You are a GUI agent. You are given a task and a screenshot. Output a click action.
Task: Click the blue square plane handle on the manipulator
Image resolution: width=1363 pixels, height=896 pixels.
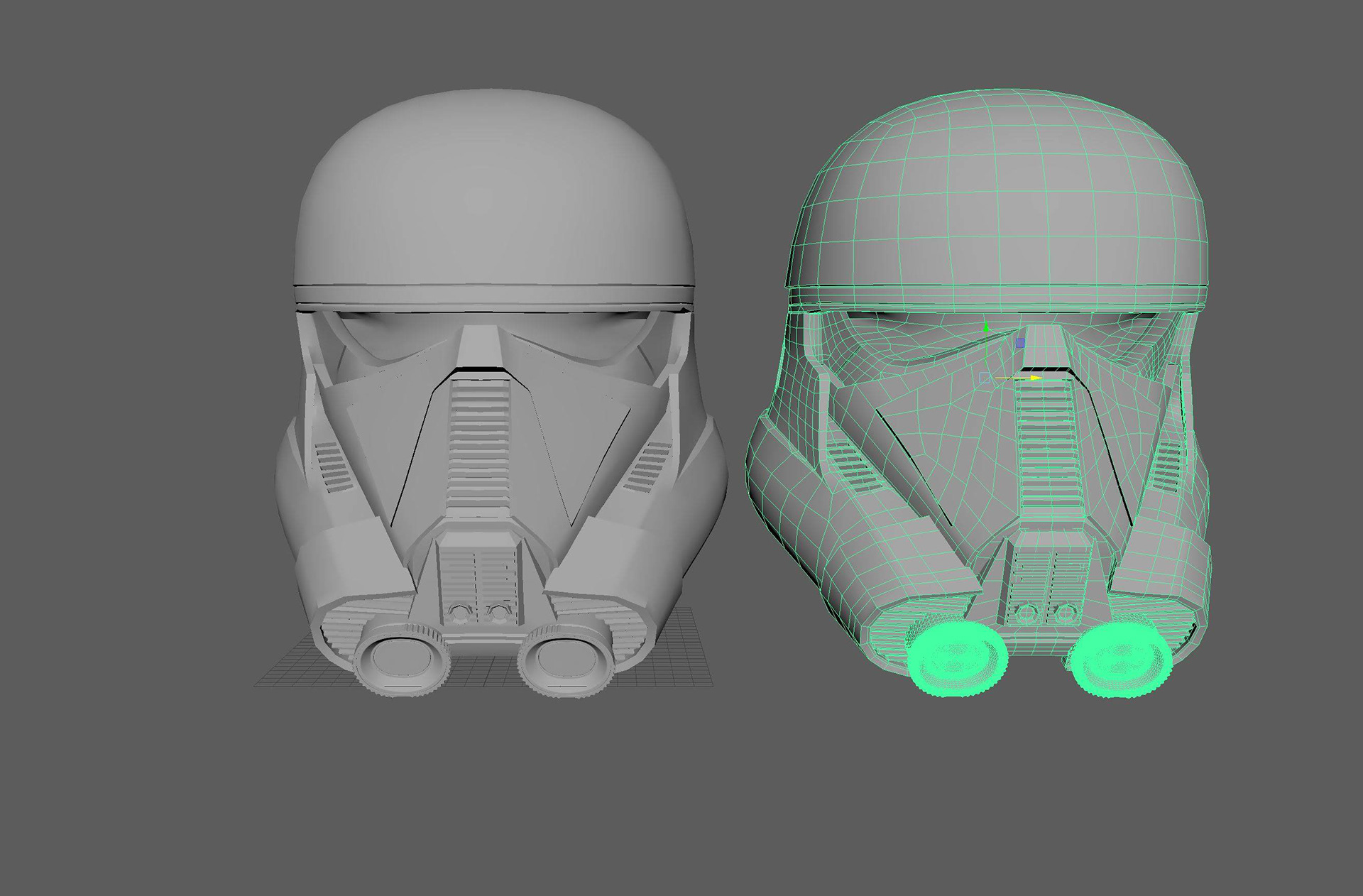tap(1020, 343)
